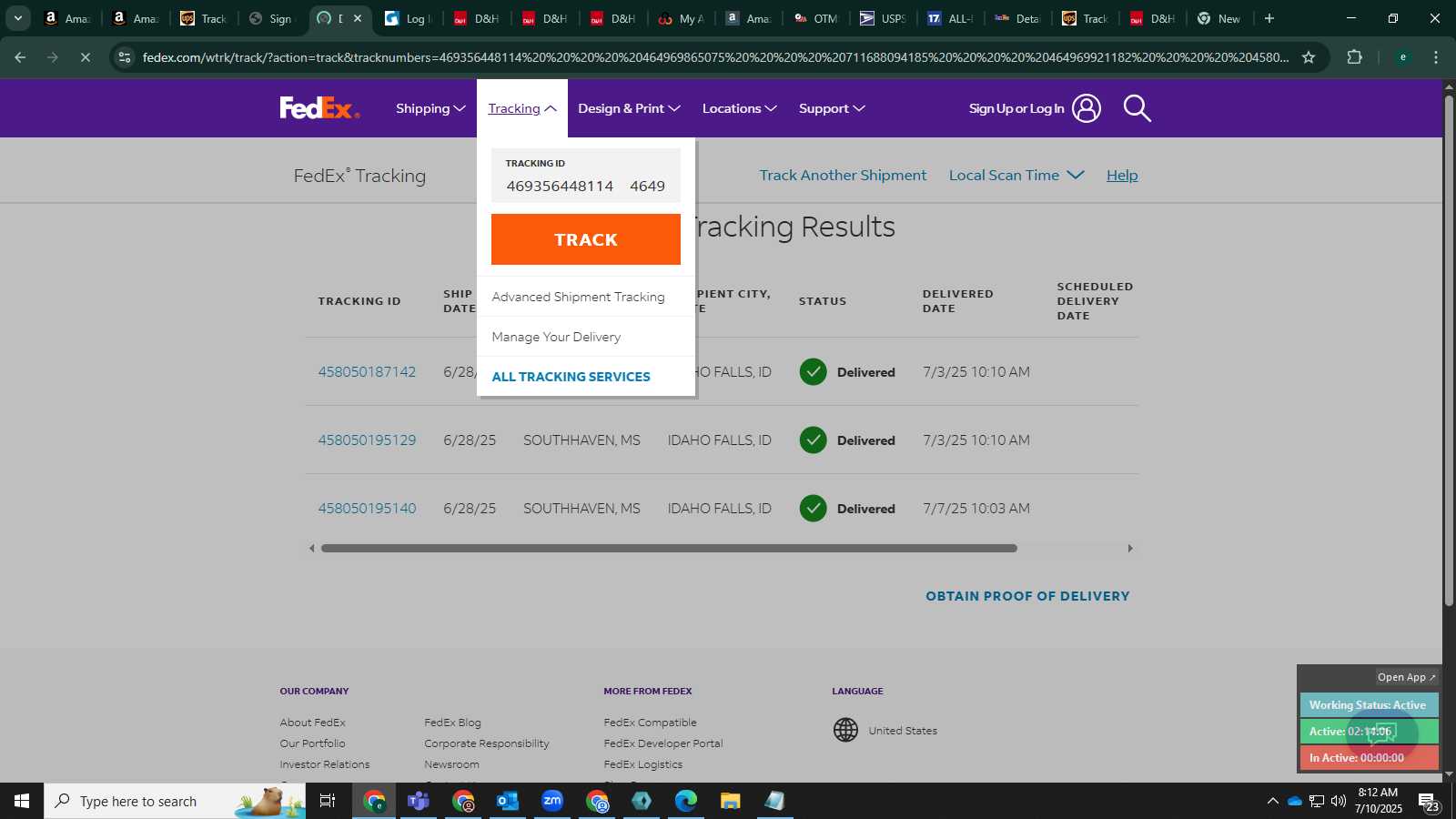This screenshot has height=819, width=1456.
Task: Open Chrome extensions puzzle icon
Action: pos(1354,57)
